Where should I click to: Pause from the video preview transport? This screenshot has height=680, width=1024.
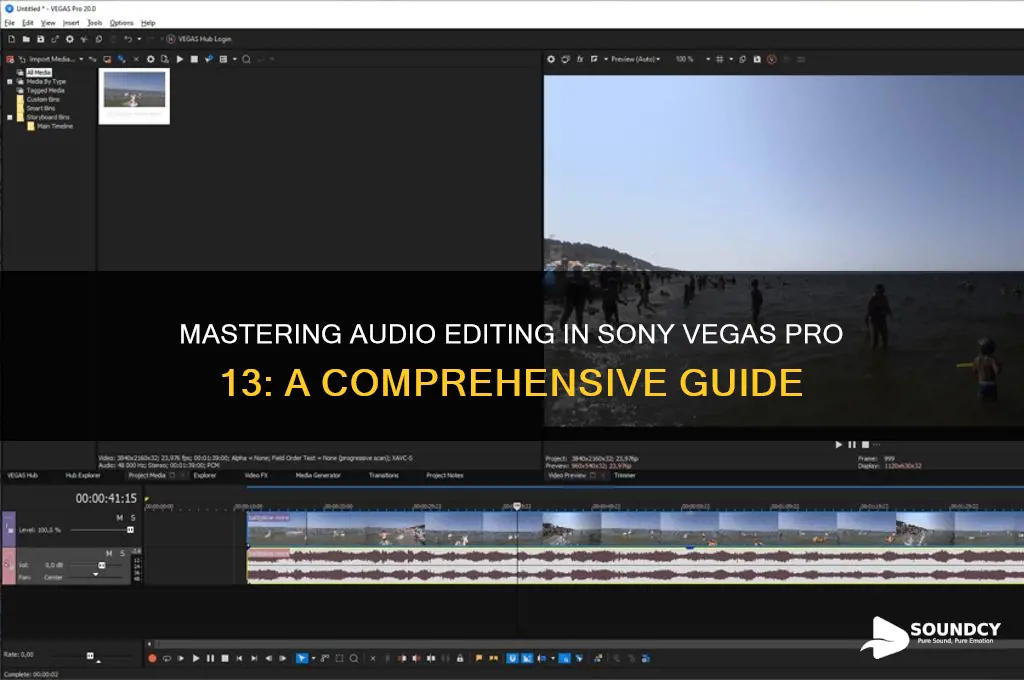coord(852,445)
